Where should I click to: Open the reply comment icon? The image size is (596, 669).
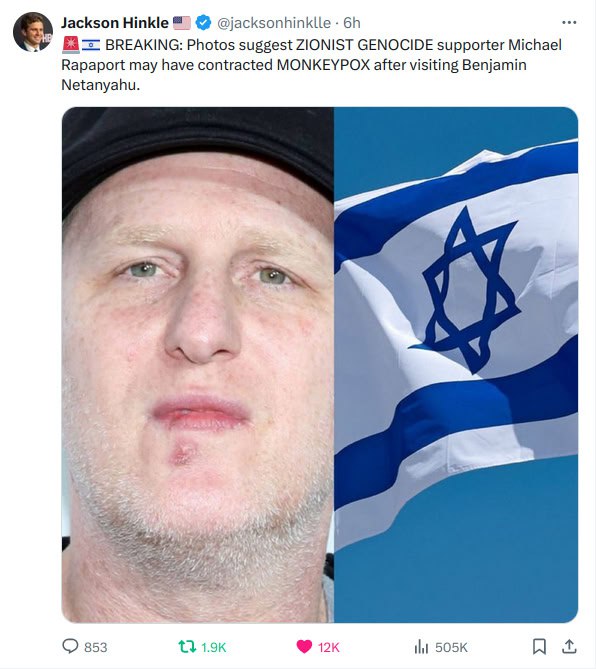click(x=70, y=646)
